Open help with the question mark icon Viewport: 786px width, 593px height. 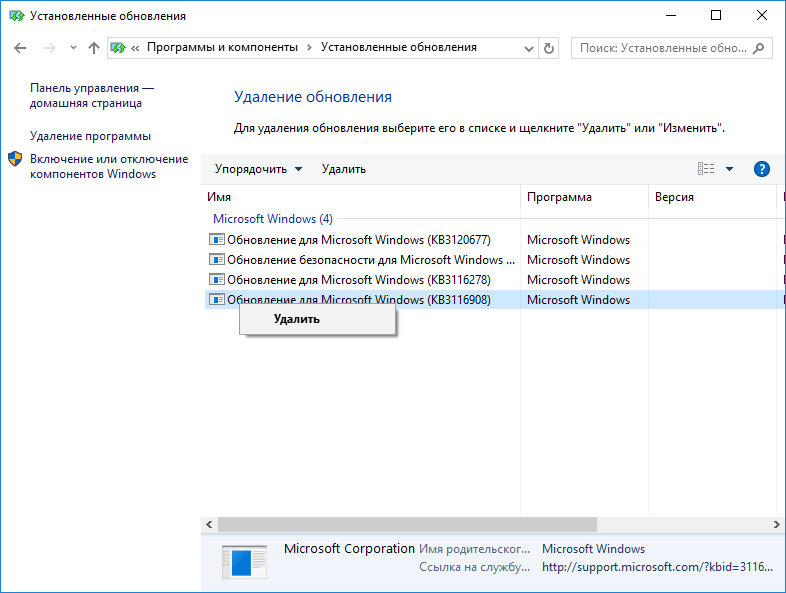pyautogui.click(x=761, y=169)
